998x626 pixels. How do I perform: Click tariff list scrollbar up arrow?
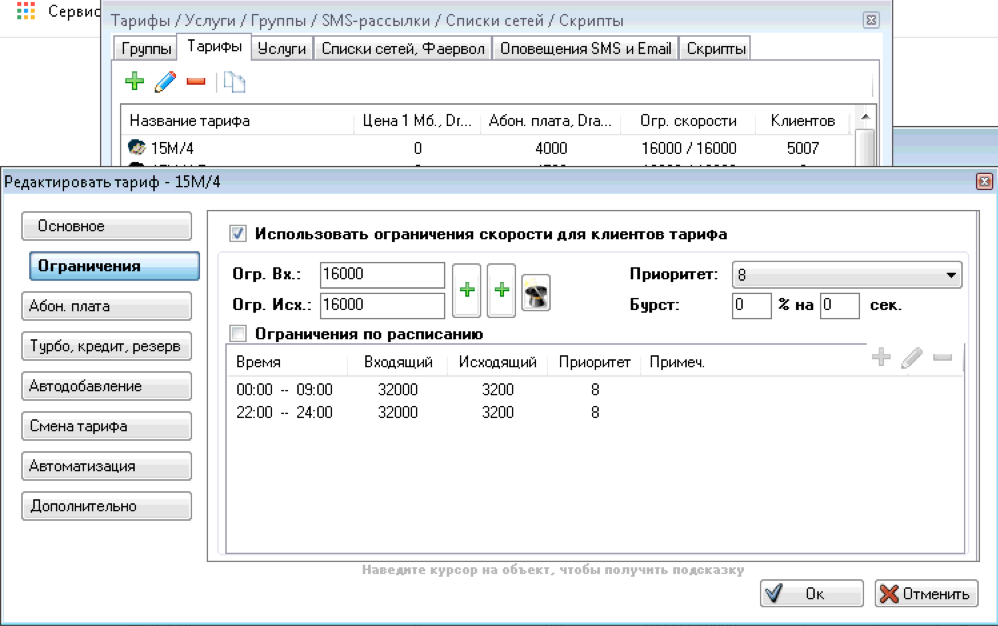[x=865, y=117]
